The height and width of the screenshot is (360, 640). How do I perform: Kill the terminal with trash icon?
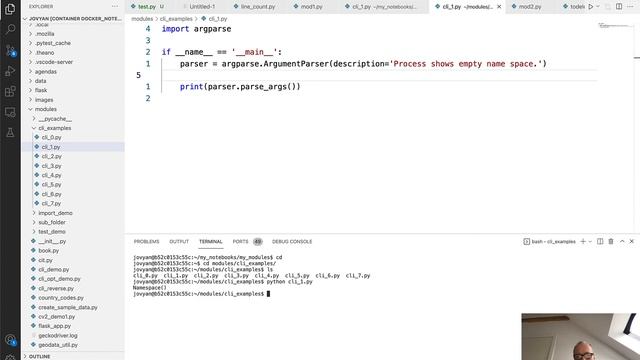611,241
